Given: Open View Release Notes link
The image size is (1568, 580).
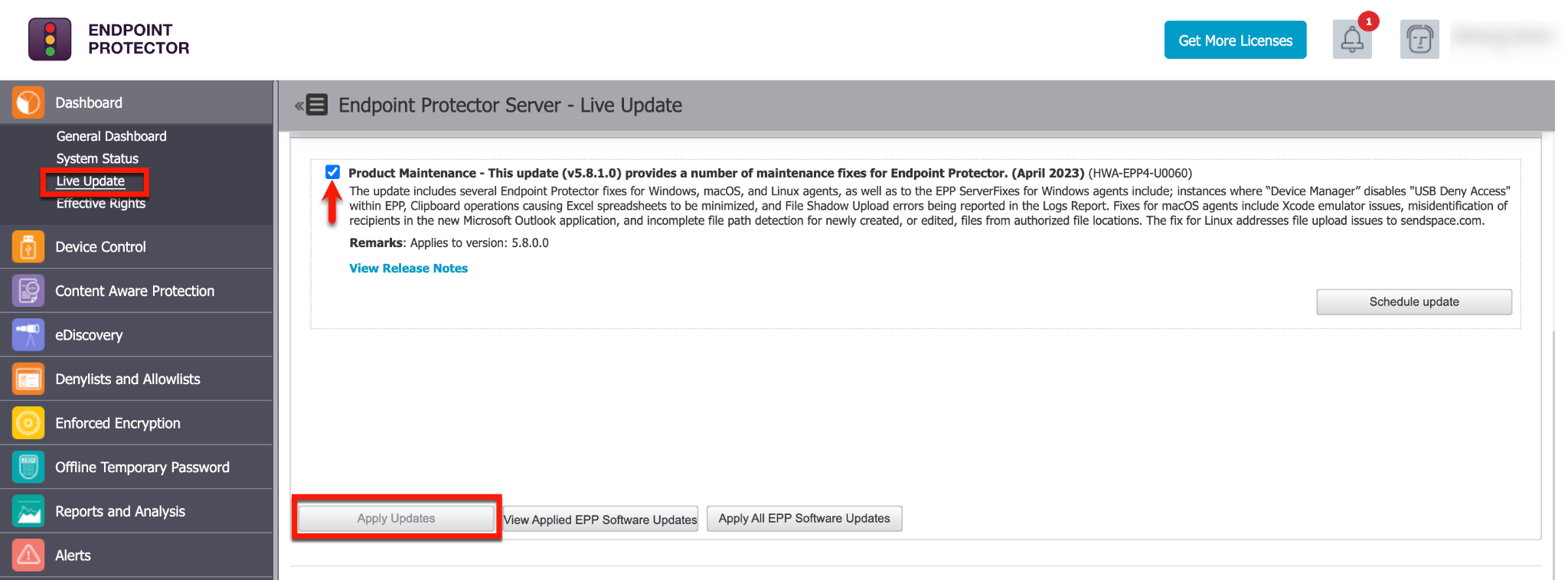Looking at the screenshot, I should [x=408, y=269].
